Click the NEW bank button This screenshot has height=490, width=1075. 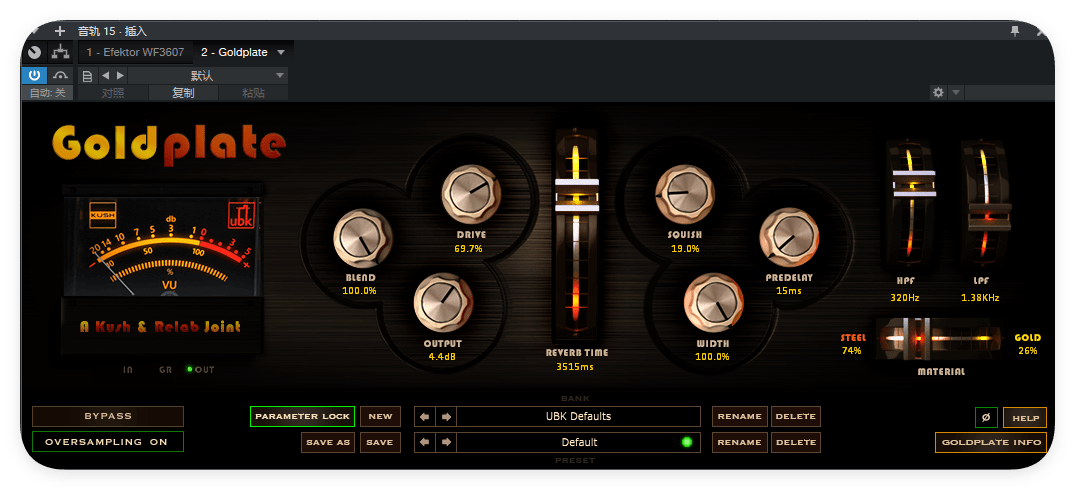point(380,416)
